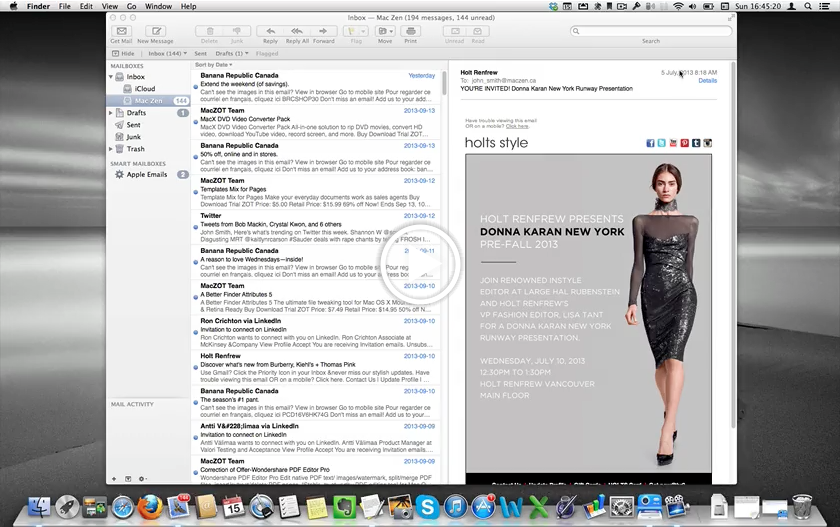Collapse the Inbox mailbox tree

point(111,77)
